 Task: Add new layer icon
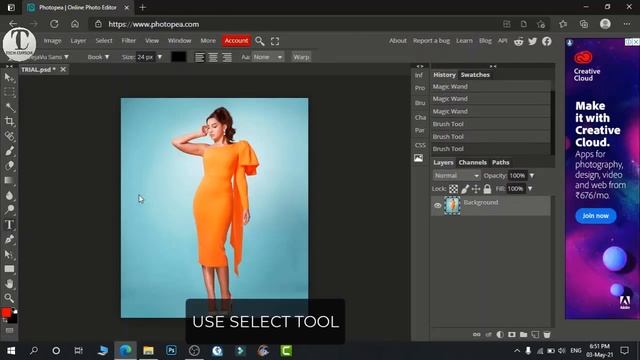pyautogui.click(x=535, y=335)
